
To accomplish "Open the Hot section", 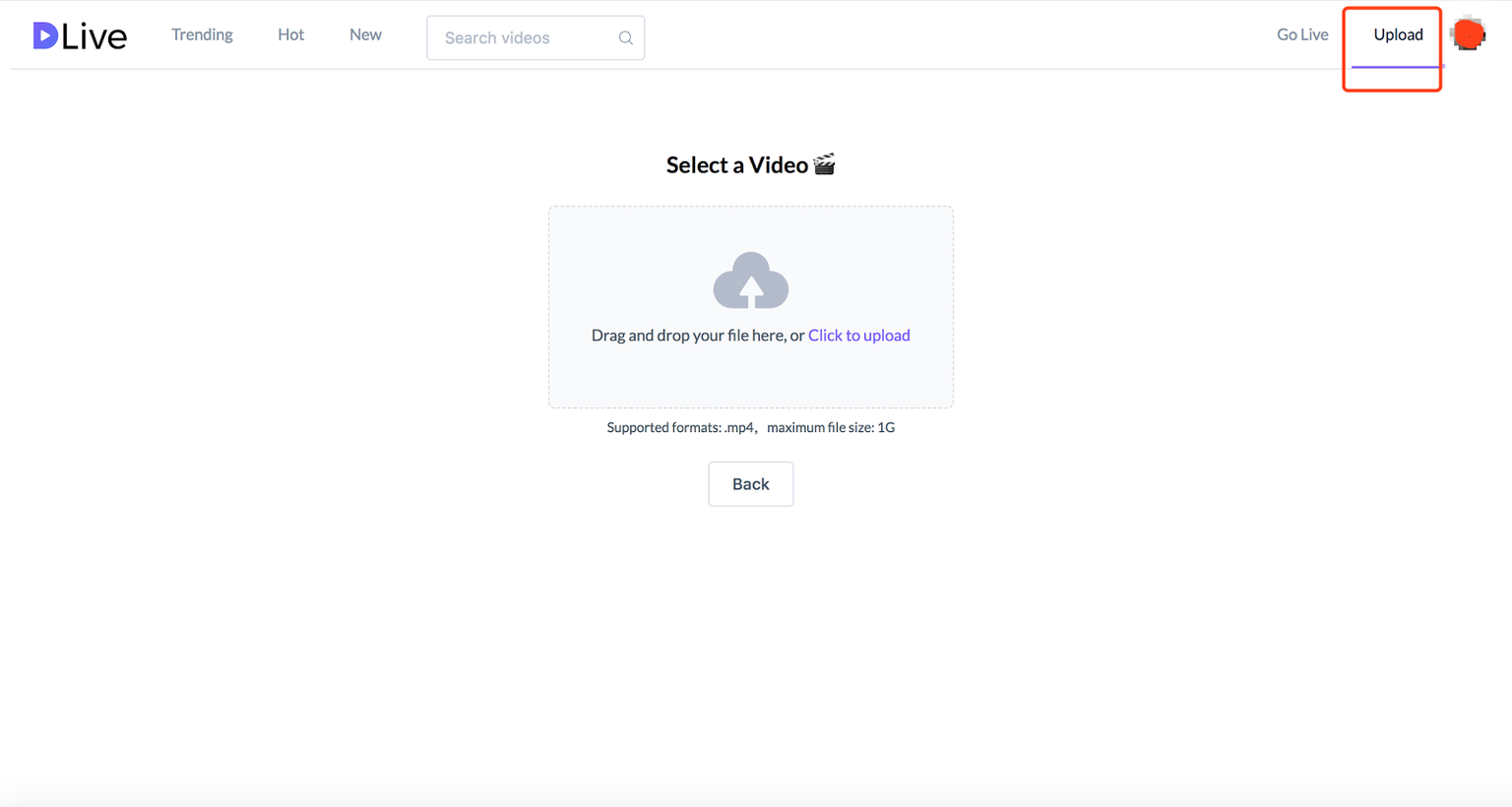I will [290, 34].
